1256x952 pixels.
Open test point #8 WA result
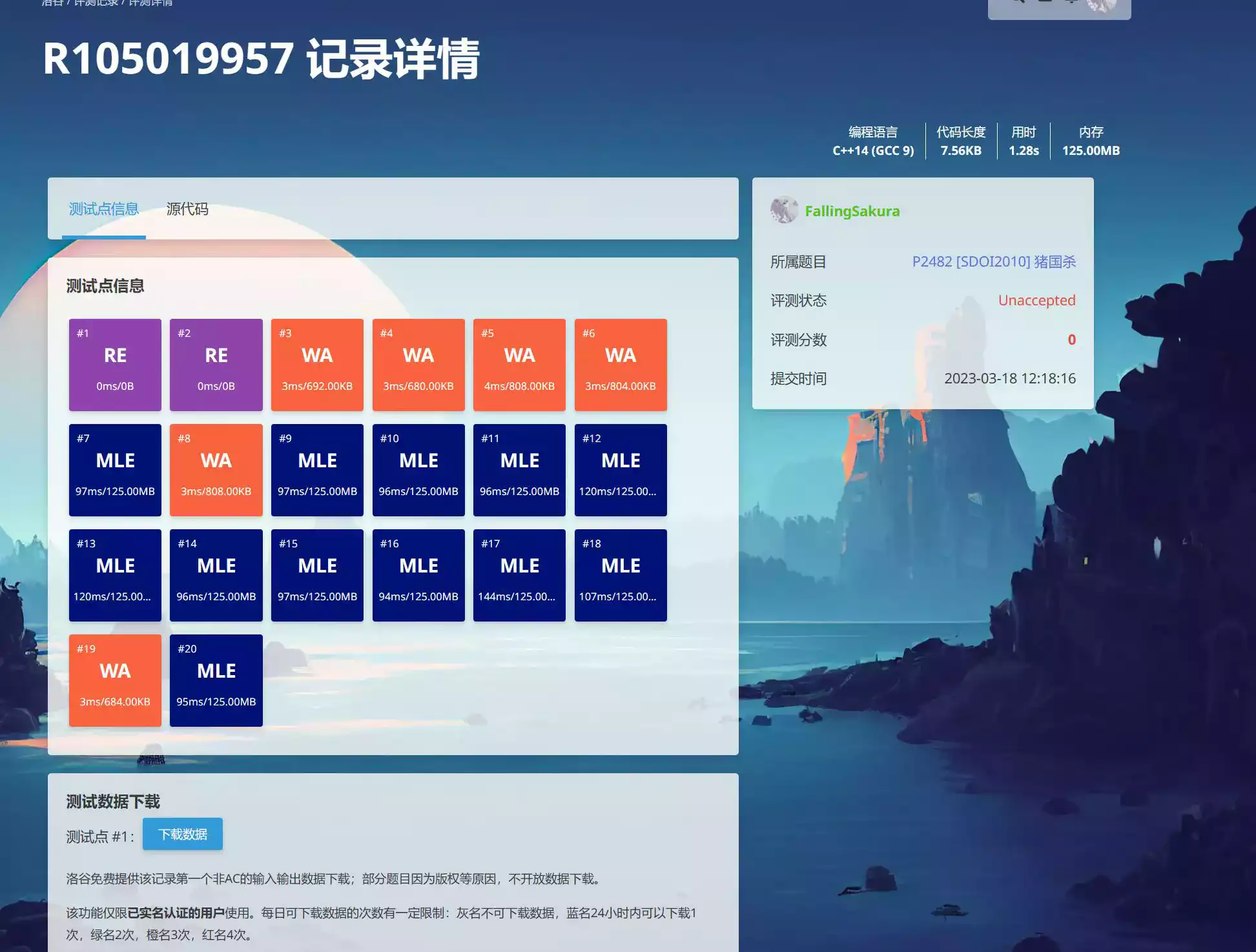click(x=216, y=470)
